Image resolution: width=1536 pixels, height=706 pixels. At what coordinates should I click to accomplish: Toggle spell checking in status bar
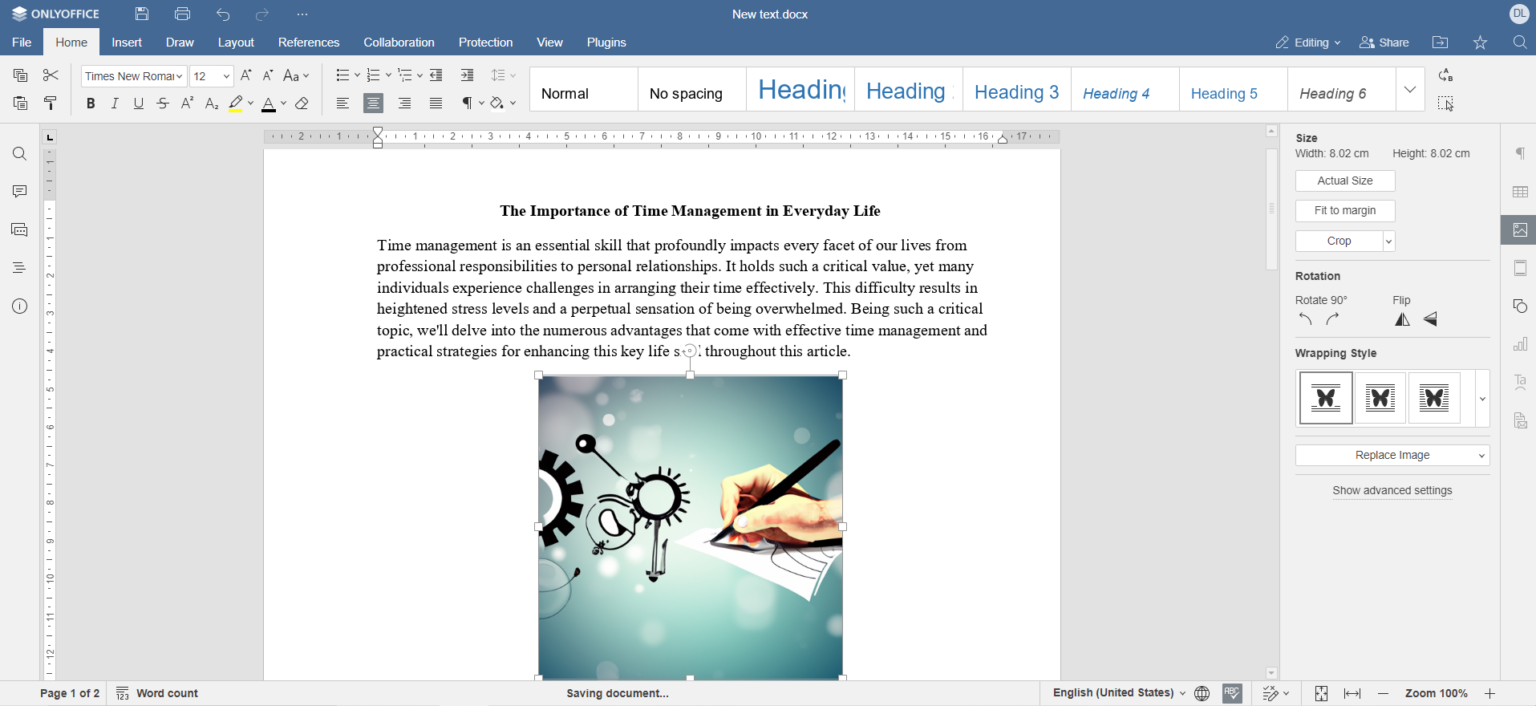pyautogui.click(x=1232, y=693)
